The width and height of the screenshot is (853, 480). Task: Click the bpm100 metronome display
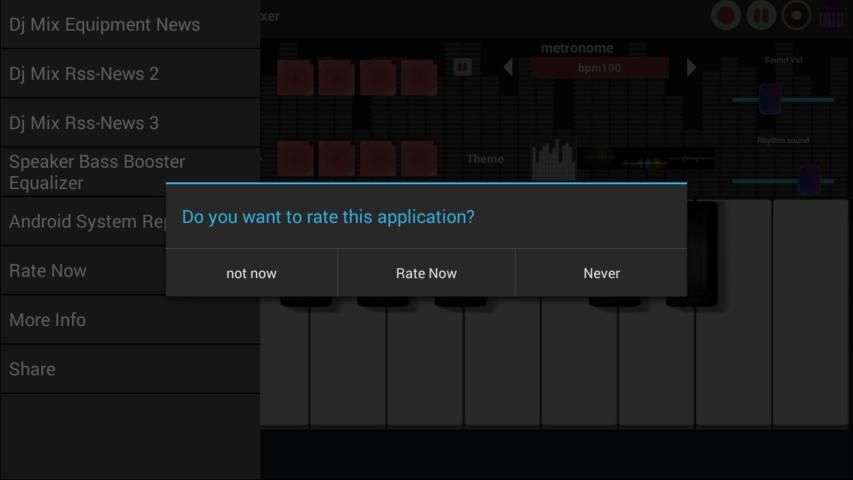point(599,68)
